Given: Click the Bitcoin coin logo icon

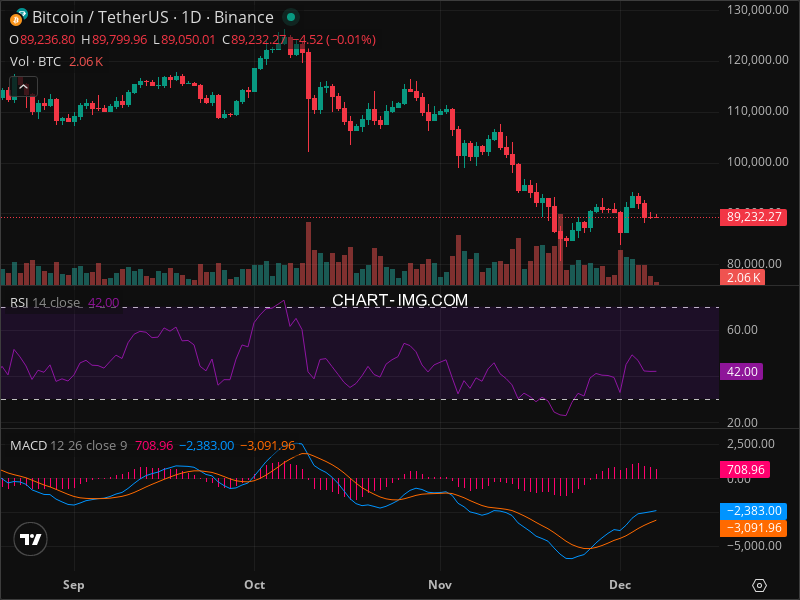Looking at the screenshot, I should coord(17,17).
